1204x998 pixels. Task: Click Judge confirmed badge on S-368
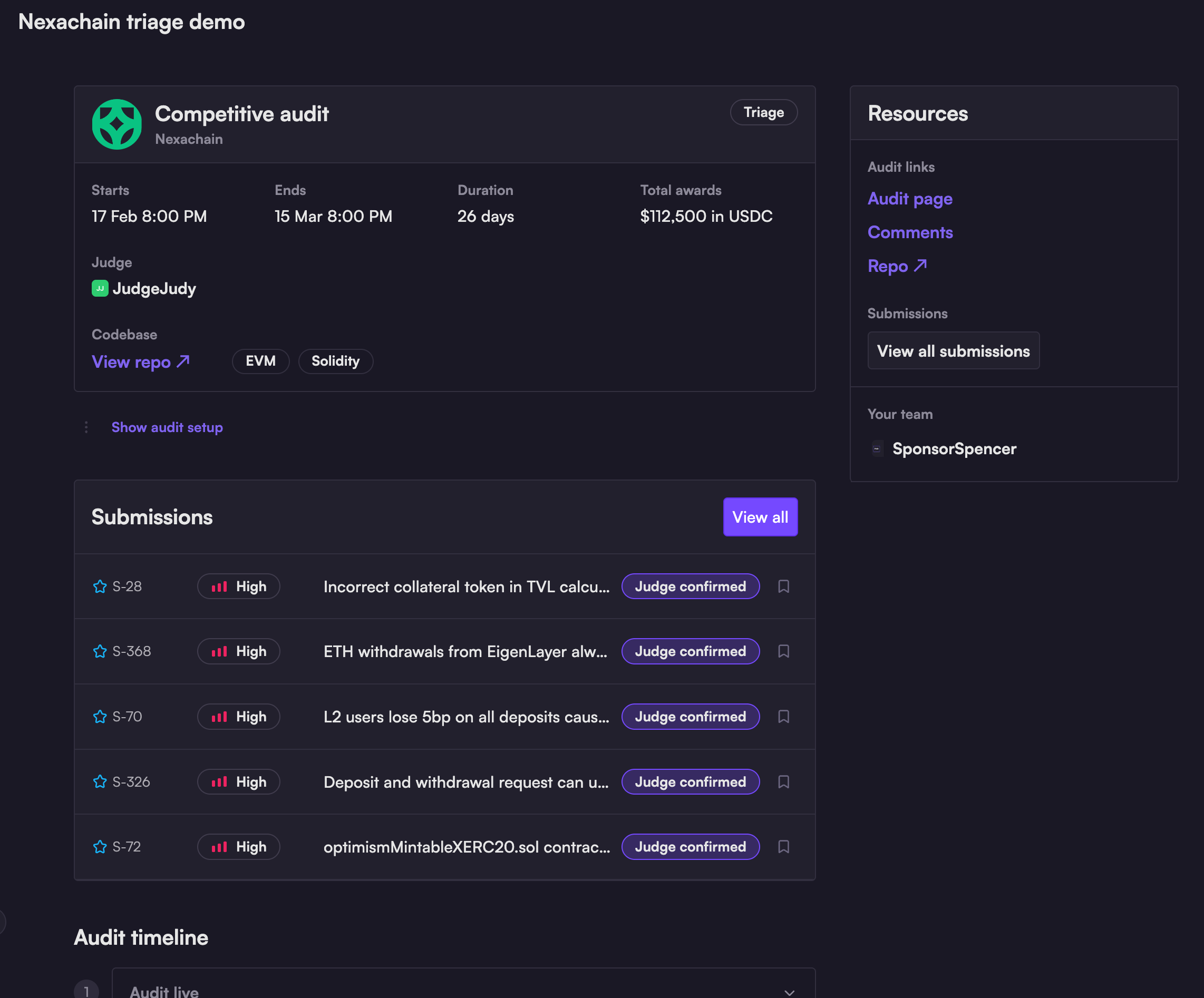(x=690, y=651)
